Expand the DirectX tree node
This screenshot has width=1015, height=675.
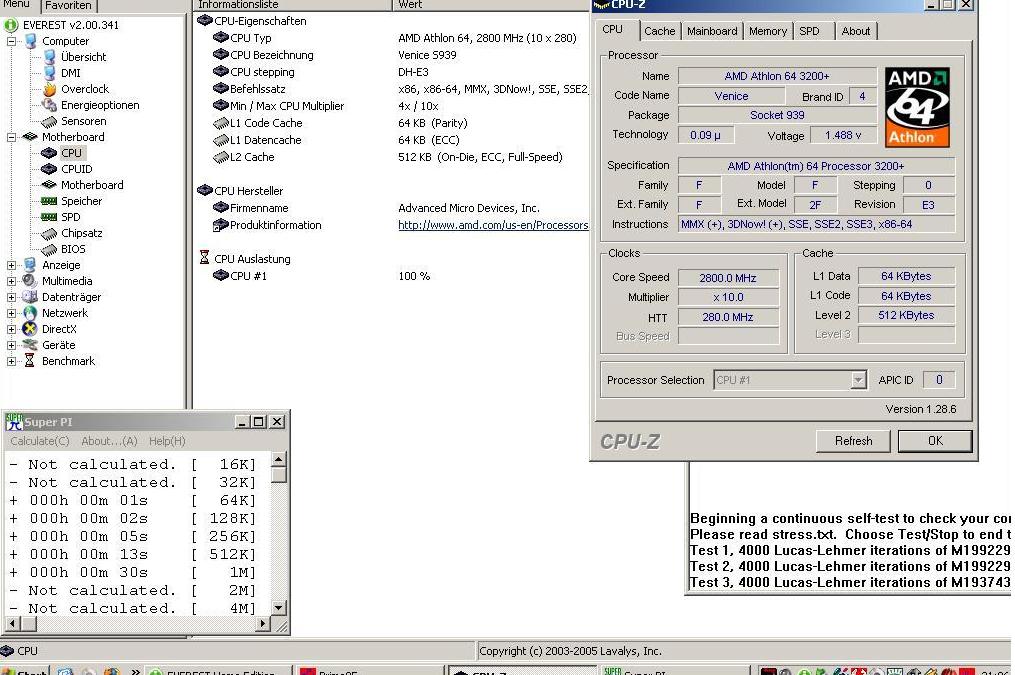point(11,329)
